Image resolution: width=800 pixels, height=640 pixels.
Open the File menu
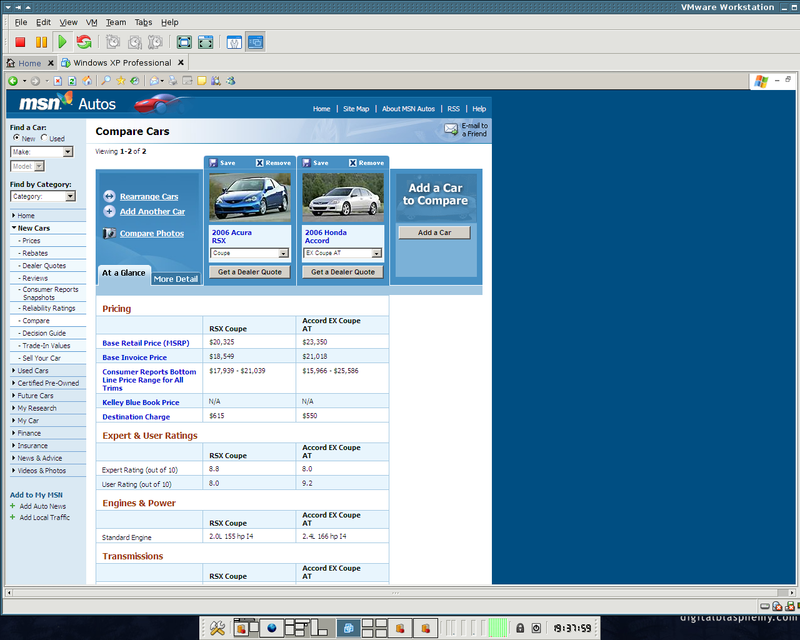pyautogui.click(x=21, y=22)
